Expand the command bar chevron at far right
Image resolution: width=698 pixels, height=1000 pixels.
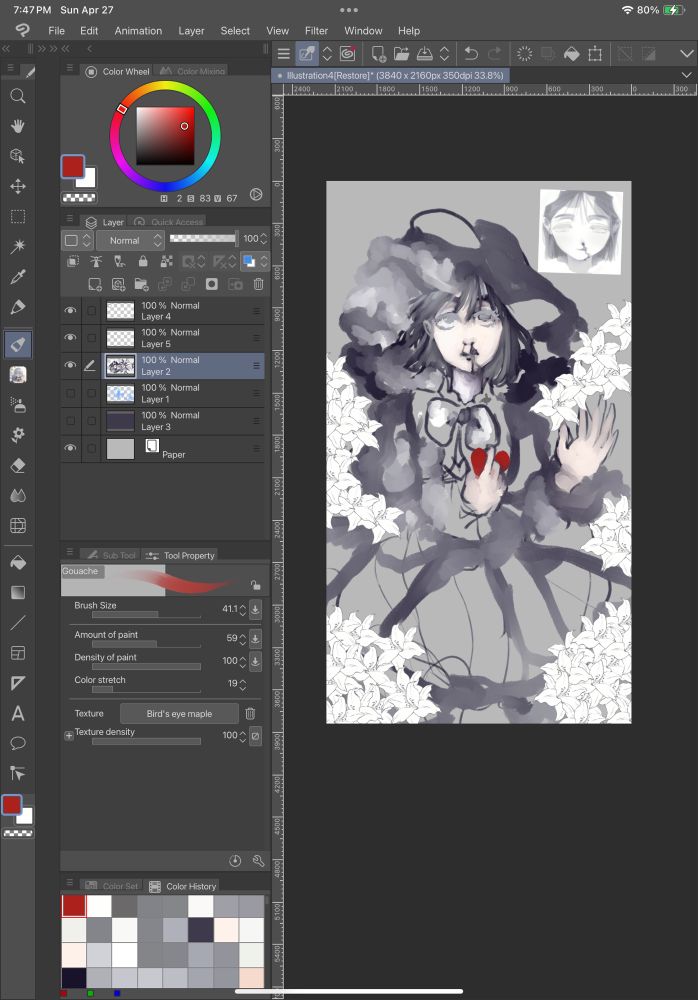tap(687, 54)
